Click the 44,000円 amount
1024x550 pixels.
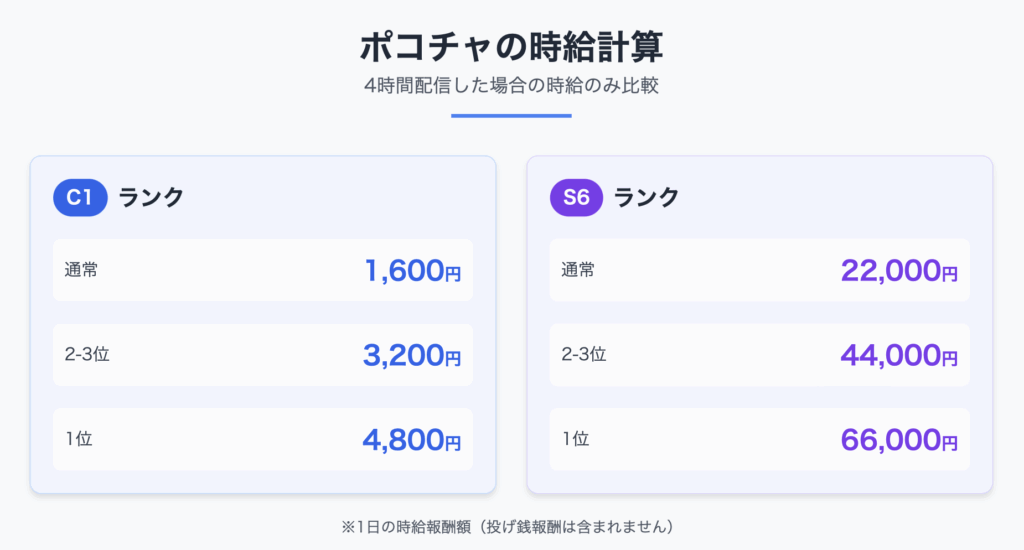coord(899,355)
